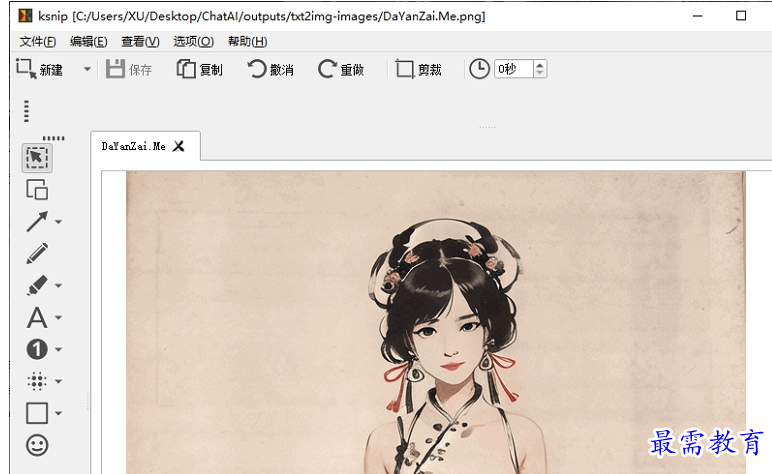Screen dimensions: 772x474
Task: Choose the Number marker tool
Action: point(37,349)
